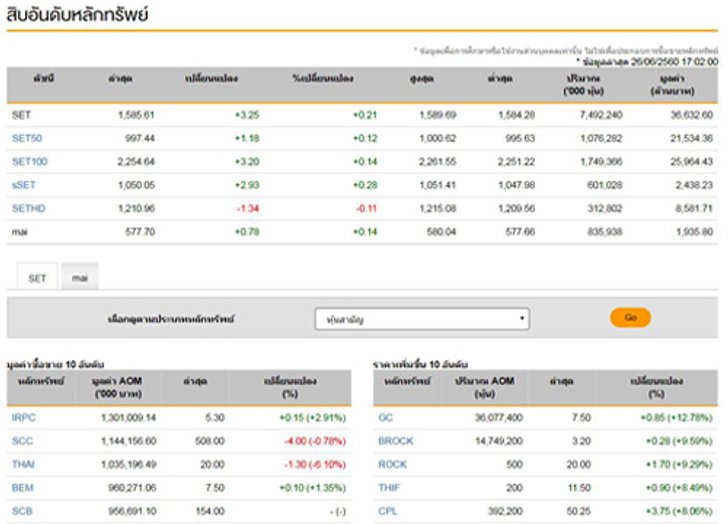Viewport: 728px width, 524px height.
Task: Select BEM change +0.10 (+1.35%)
Action: coord(312,487)
